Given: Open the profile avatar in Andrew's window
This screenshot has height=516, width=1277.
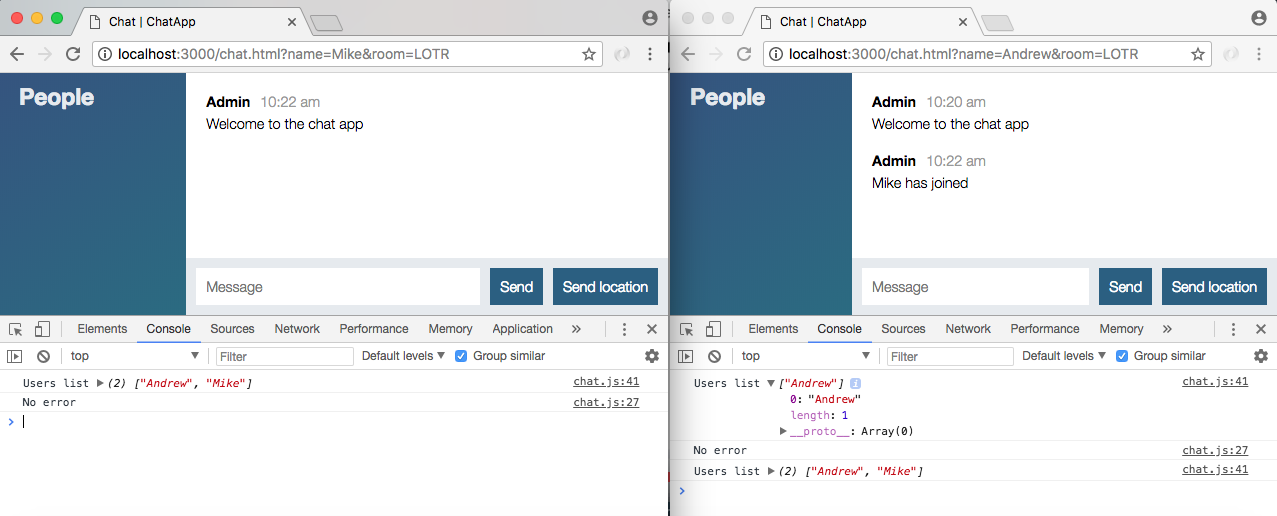Looking at the screenshot, I should tap(1259, 18).
